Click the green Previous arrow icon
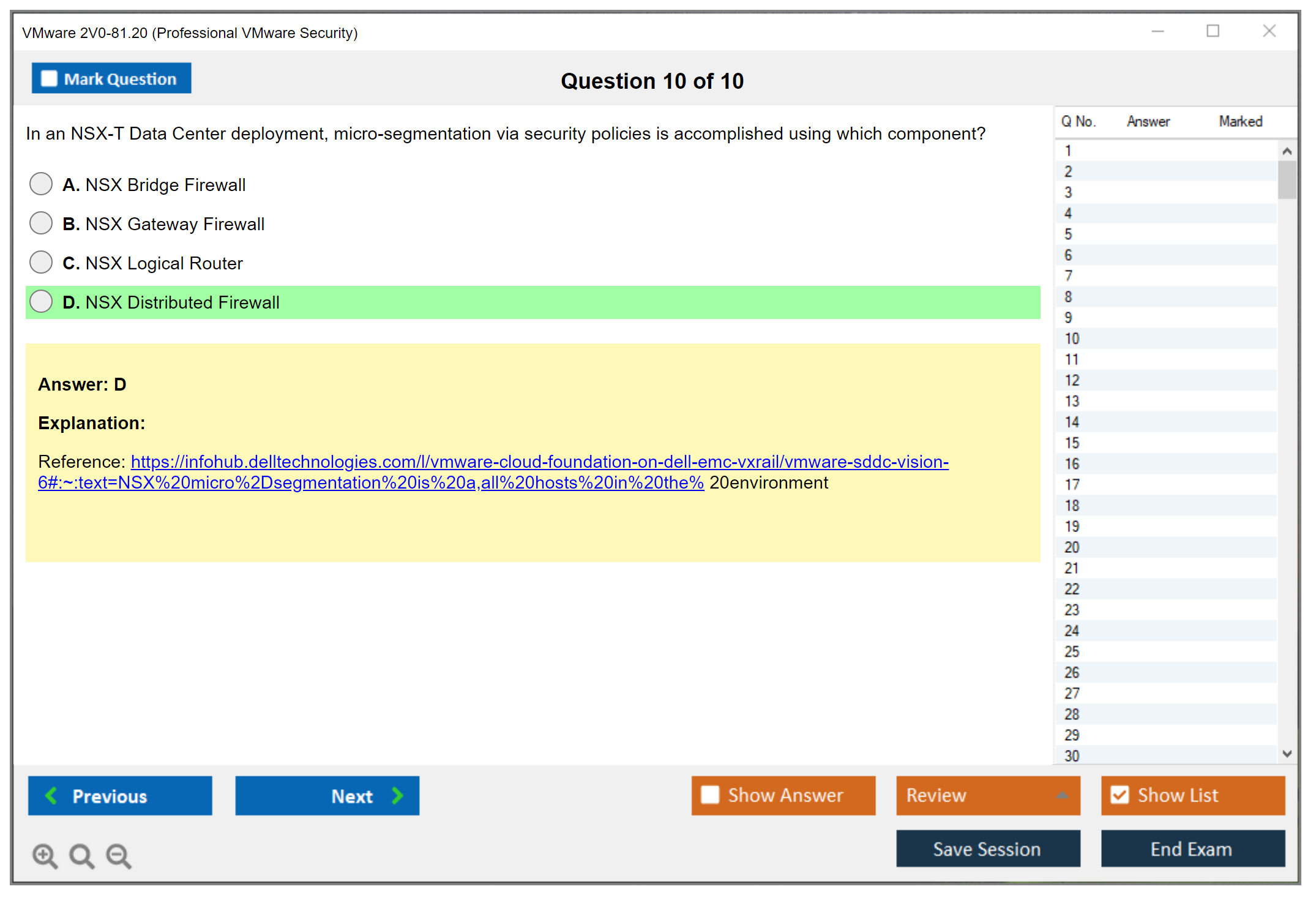Screen dimensions: 1316x900 [x=51, y=796]
